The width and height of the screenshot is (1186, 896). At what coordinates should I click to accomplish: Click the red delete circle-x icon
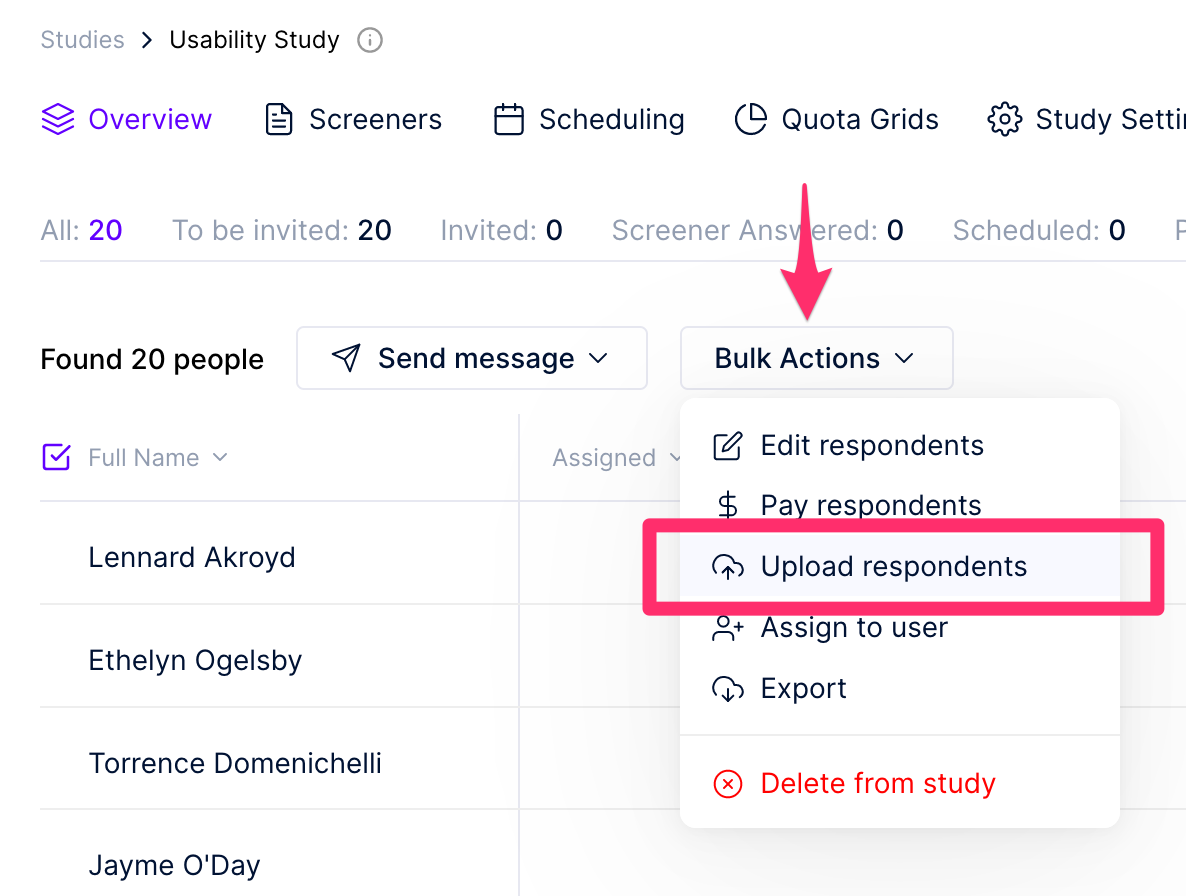727,783
